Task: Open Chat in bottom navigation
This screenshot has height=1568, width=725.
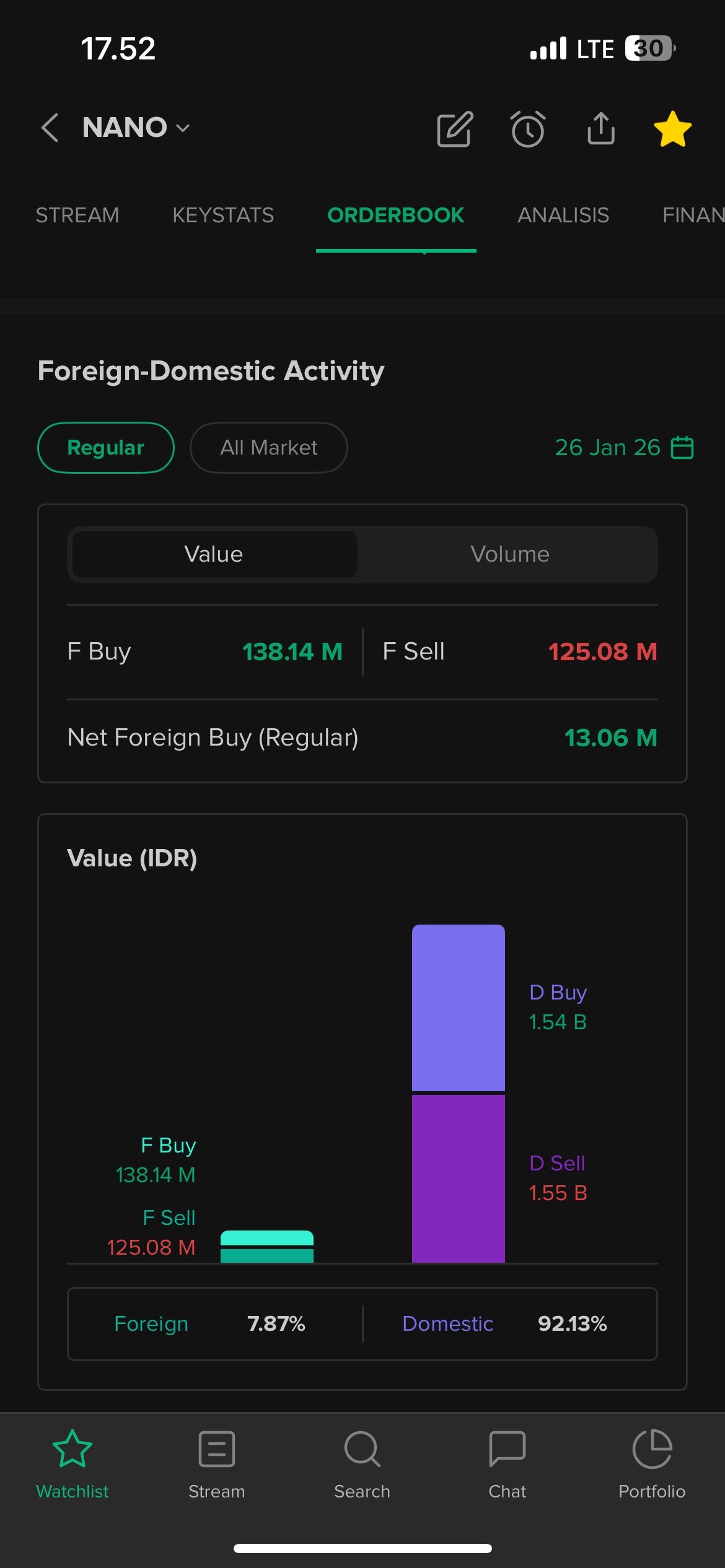Action: [x=507, y=1464]
